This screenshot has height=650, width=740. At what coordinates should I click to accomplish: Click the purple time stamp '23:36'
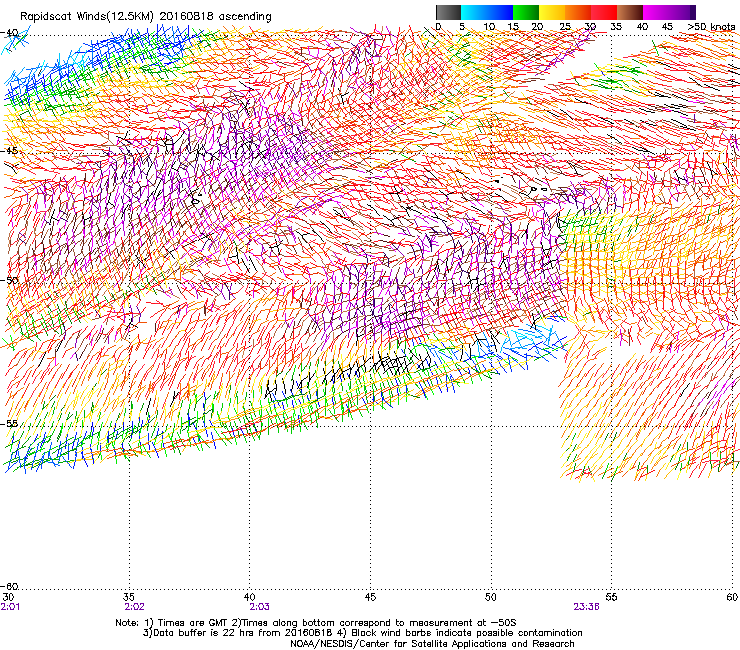[x=587, y=607]
